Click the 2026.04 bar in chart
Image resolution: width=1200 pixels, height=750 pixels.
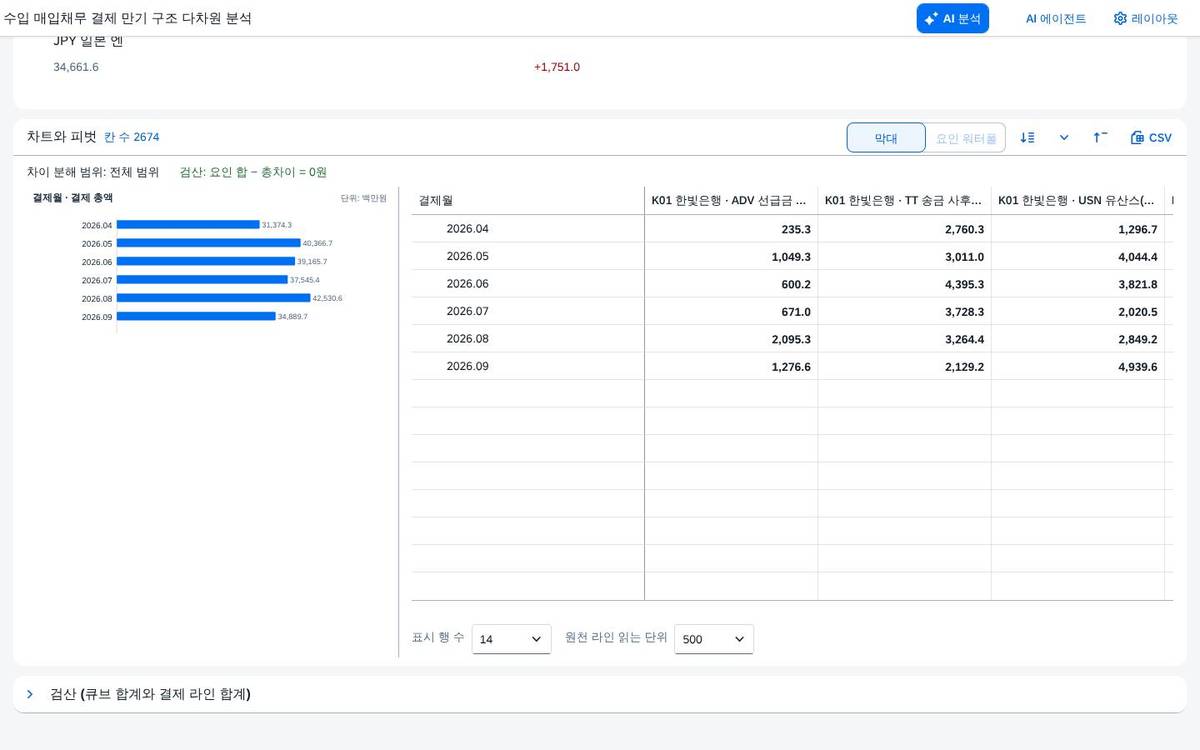tap(188, 225)
